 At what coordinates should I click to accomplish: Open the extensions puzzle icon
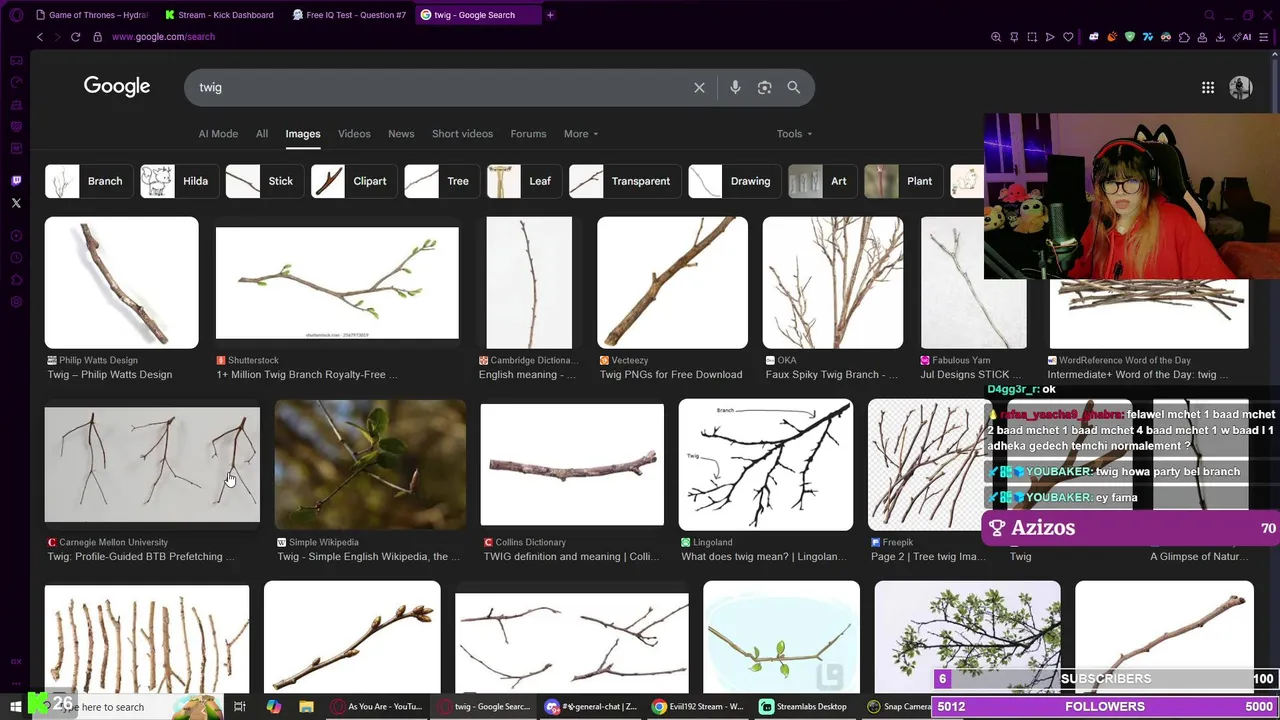(x=1184, y=37)
